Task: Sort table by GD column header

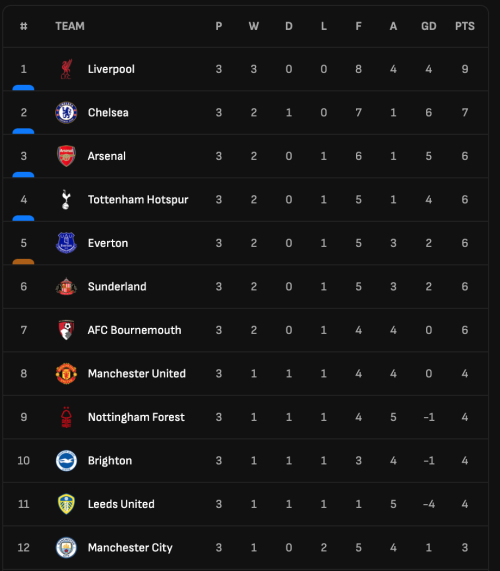Action: point(429,26)
